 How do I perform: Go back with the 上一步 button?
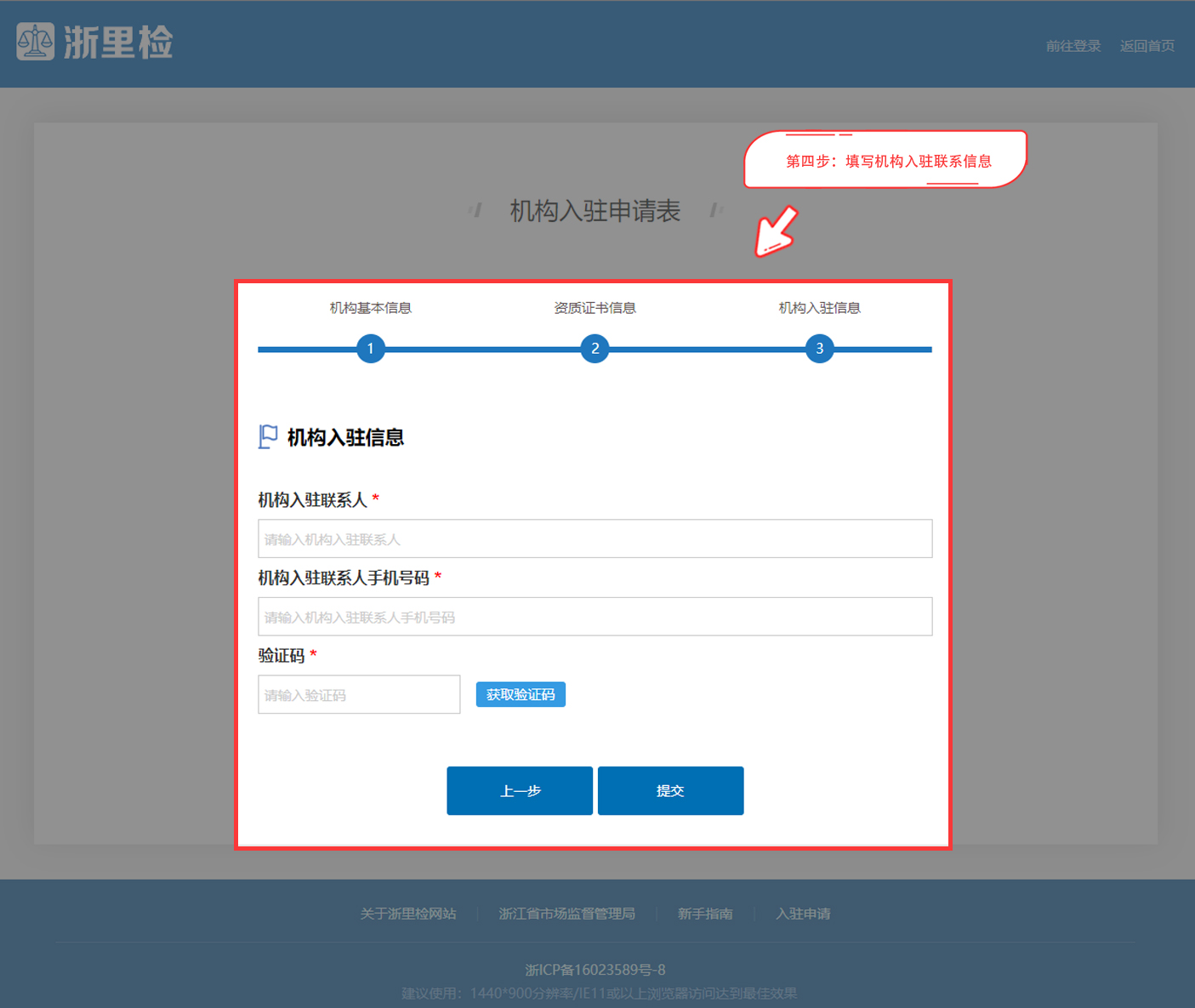520,791
